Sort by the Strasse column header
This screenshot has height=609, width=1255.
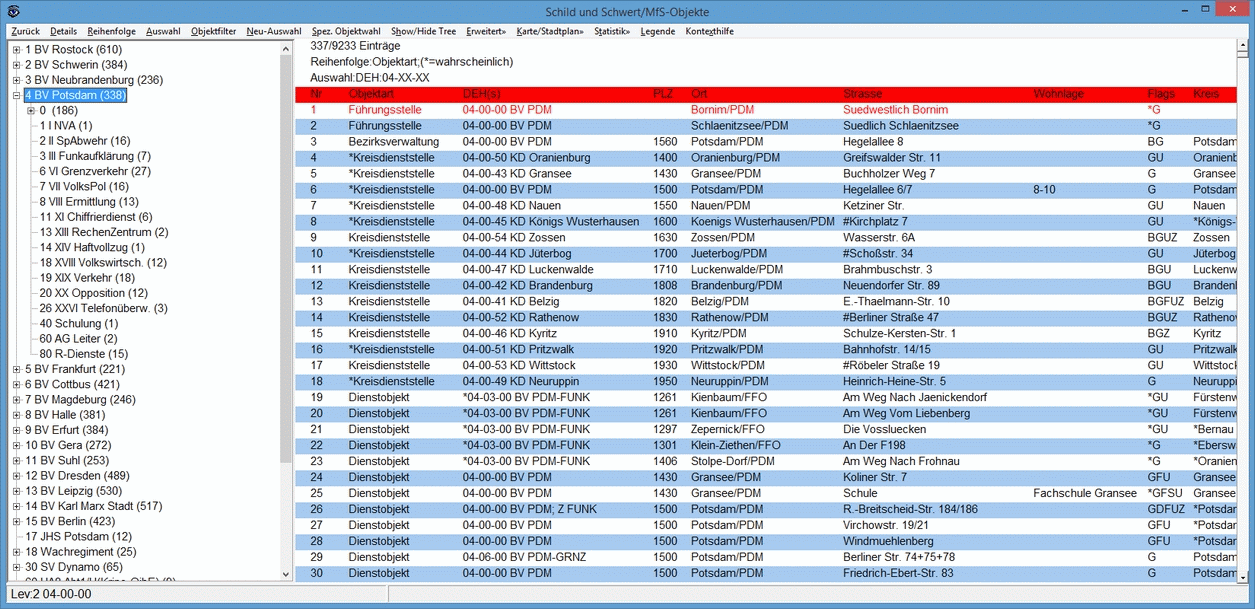coord(862,95)
